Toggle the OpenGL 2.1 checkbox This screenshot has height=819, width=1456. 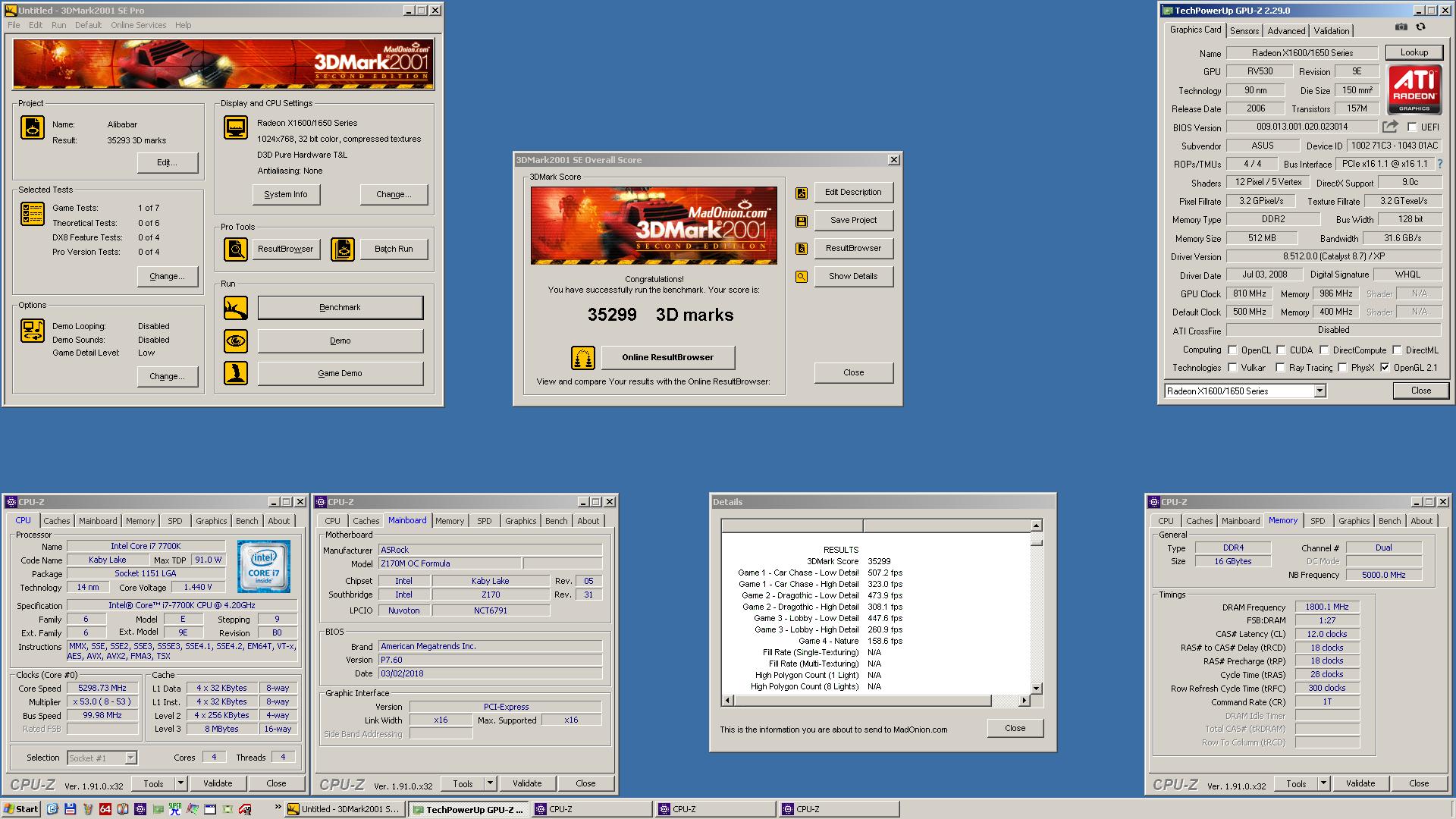pyautogui.click(x=1385, y=368)
